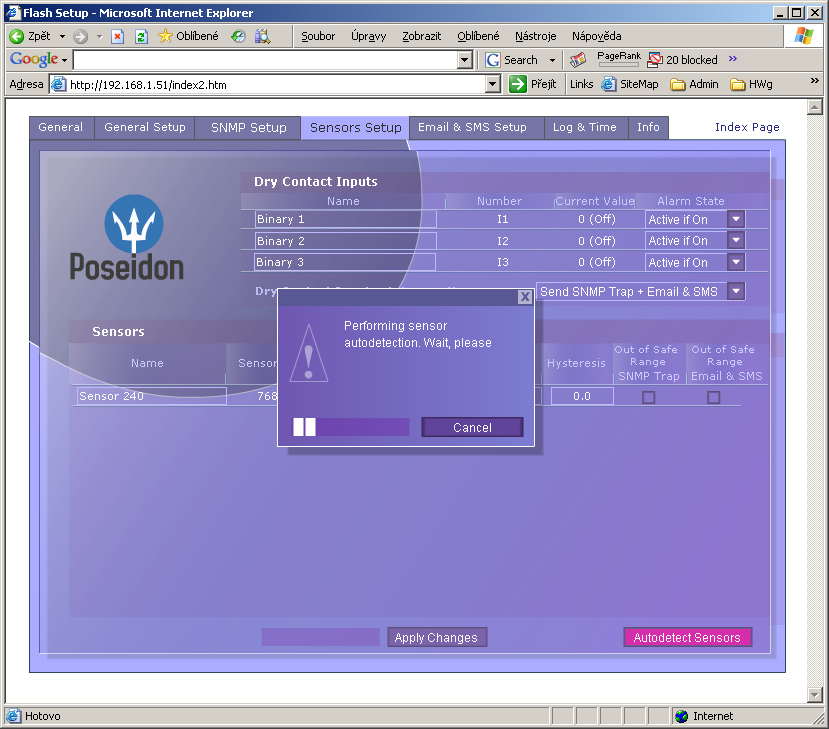Image resolution: width=829 pixels, height=729 pixels.
Task: Click the Internet zone globe icon
Action: pos(682,716)
